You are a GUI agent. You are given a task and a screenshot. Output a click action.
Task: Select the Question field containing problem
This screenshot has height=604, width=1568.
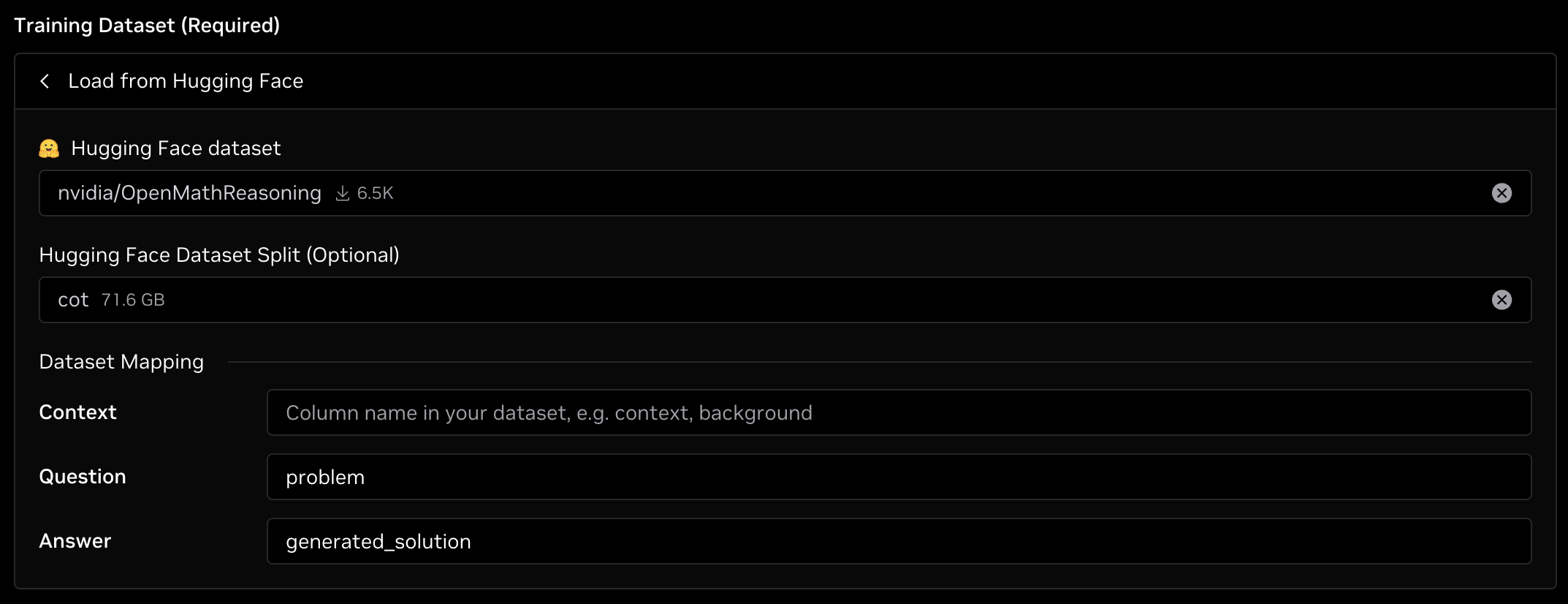(826, 477)
